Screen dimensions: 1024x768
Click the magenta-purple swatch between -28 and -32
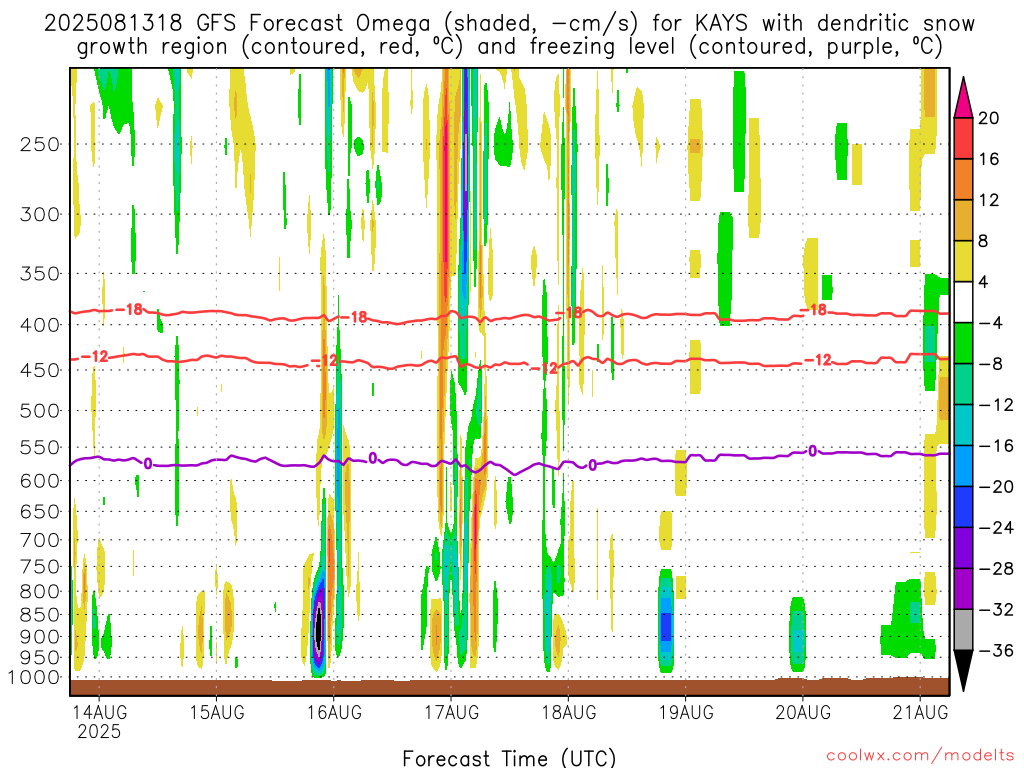coord(963,589)
